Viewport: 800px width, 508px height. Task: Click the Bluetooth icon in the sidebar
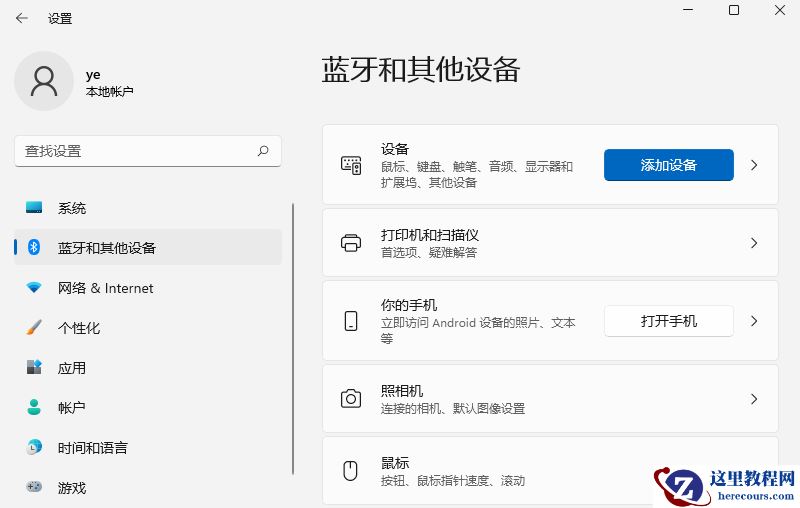coord(34,247)
